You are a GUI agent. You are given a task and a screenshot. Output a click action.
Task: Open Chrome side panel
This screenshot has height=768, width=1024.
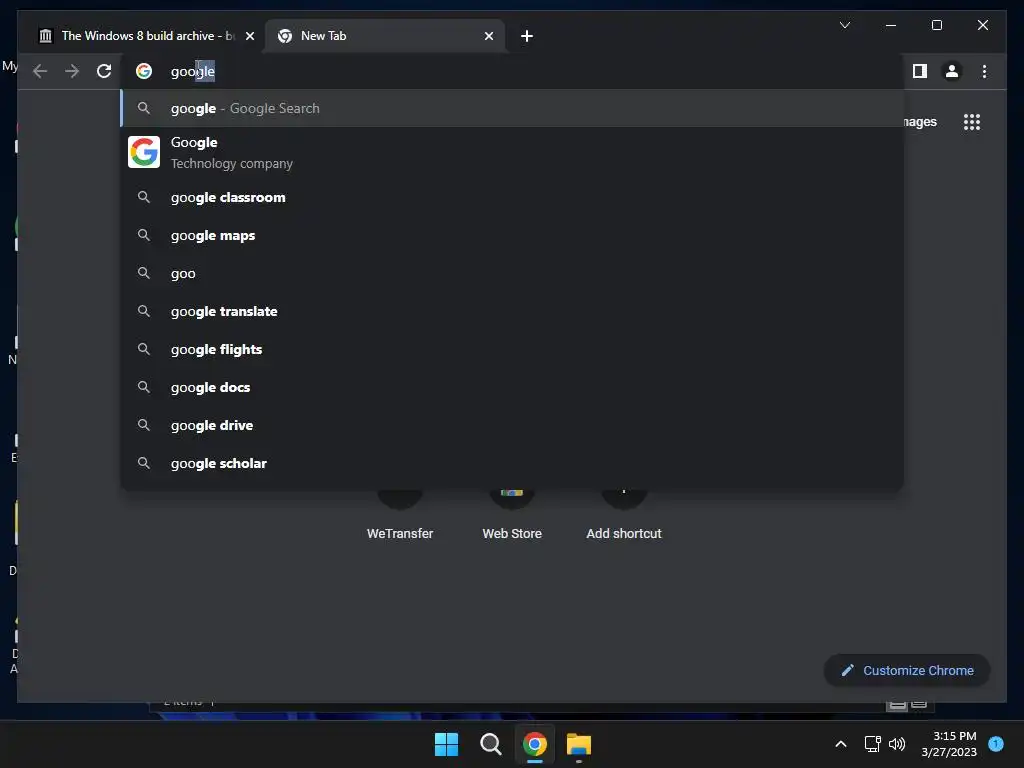point(920,71)
